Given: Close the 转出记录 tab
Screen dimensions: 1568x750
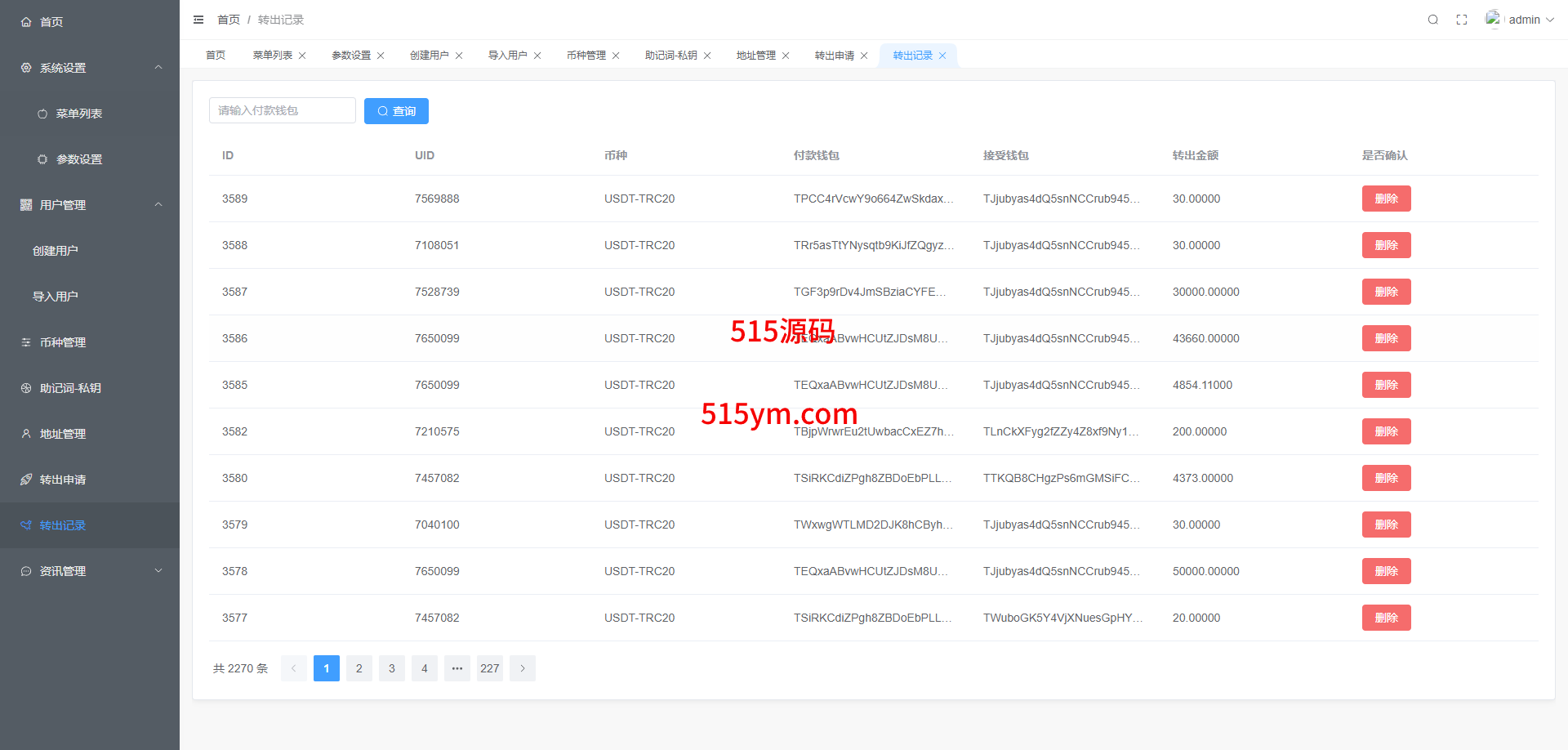Looking at the screenshot, I should tap(942, 56).
